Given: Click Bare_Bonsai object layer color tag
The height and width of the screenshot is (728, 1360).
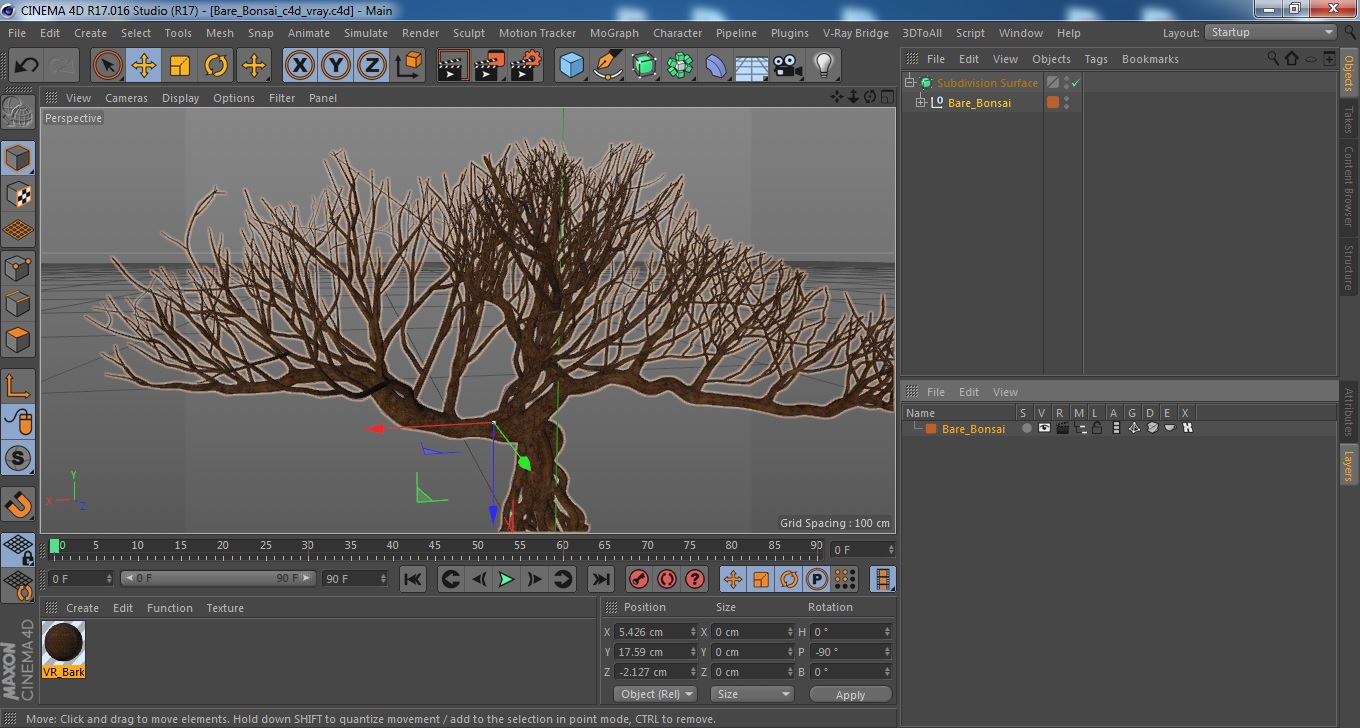Looking at the screenshot, I should click(1052, 102).
